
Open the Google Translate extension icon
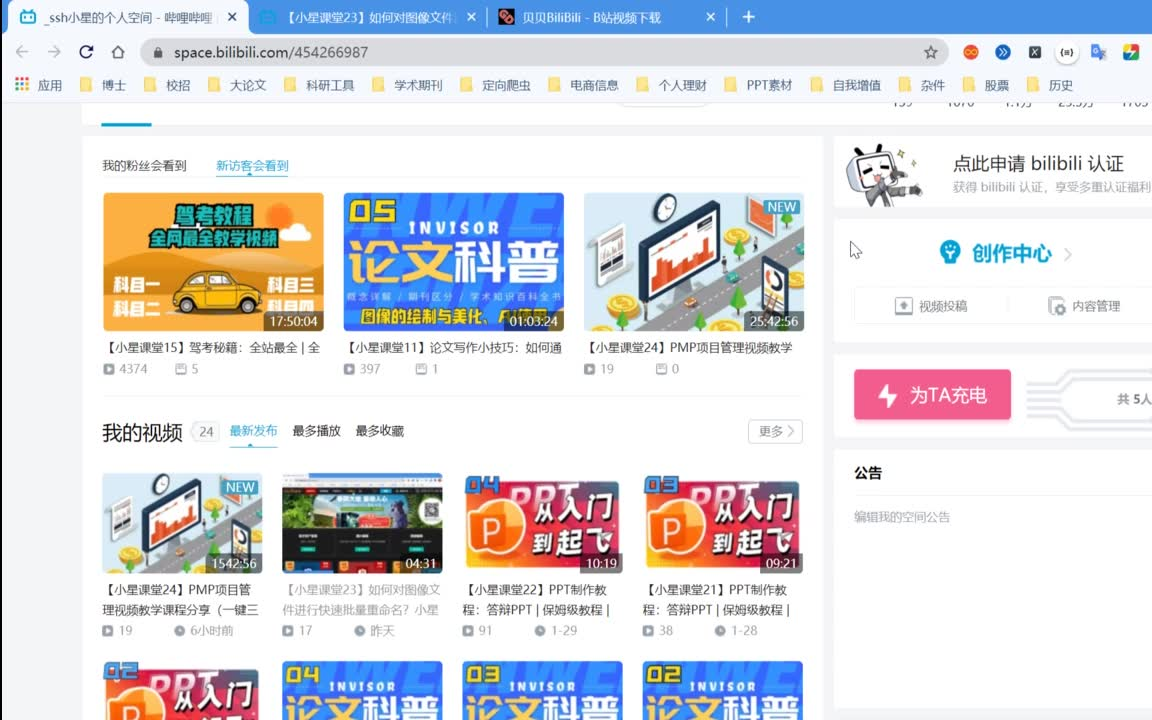1096,51
